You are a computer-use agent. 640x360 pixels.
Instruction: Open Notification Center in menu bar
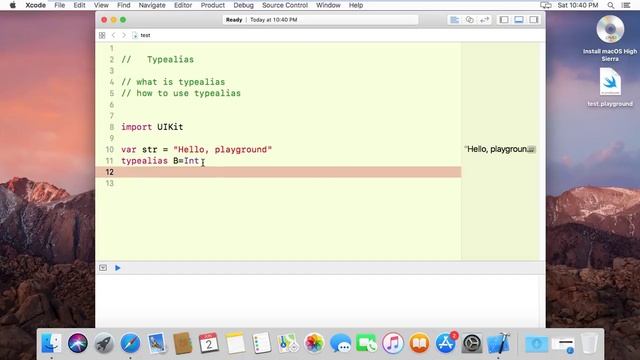tap(626, 5)
